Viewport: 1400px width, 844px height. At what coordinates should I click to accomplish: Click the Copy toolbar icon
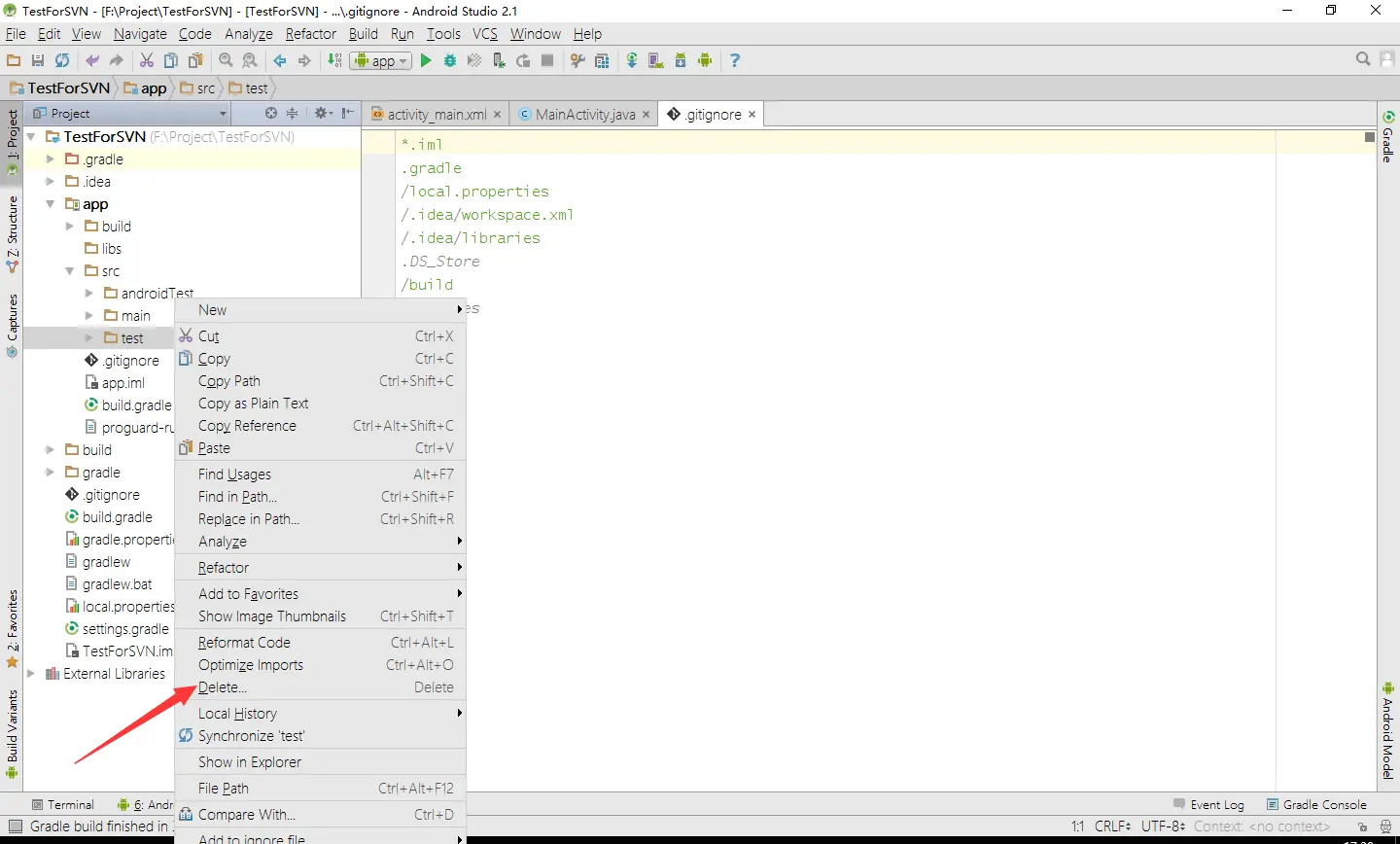[171, 60]
